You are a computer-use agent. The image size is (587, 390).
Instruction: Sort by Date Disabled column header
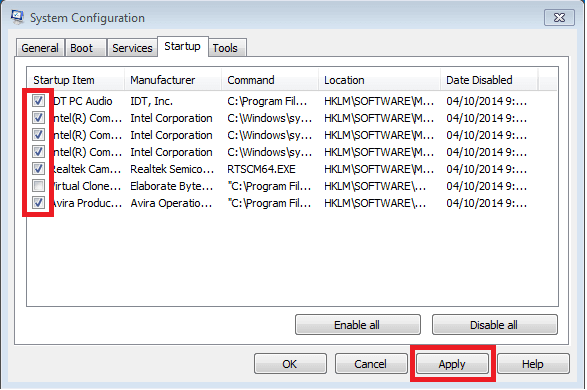(x=489, y=80)
